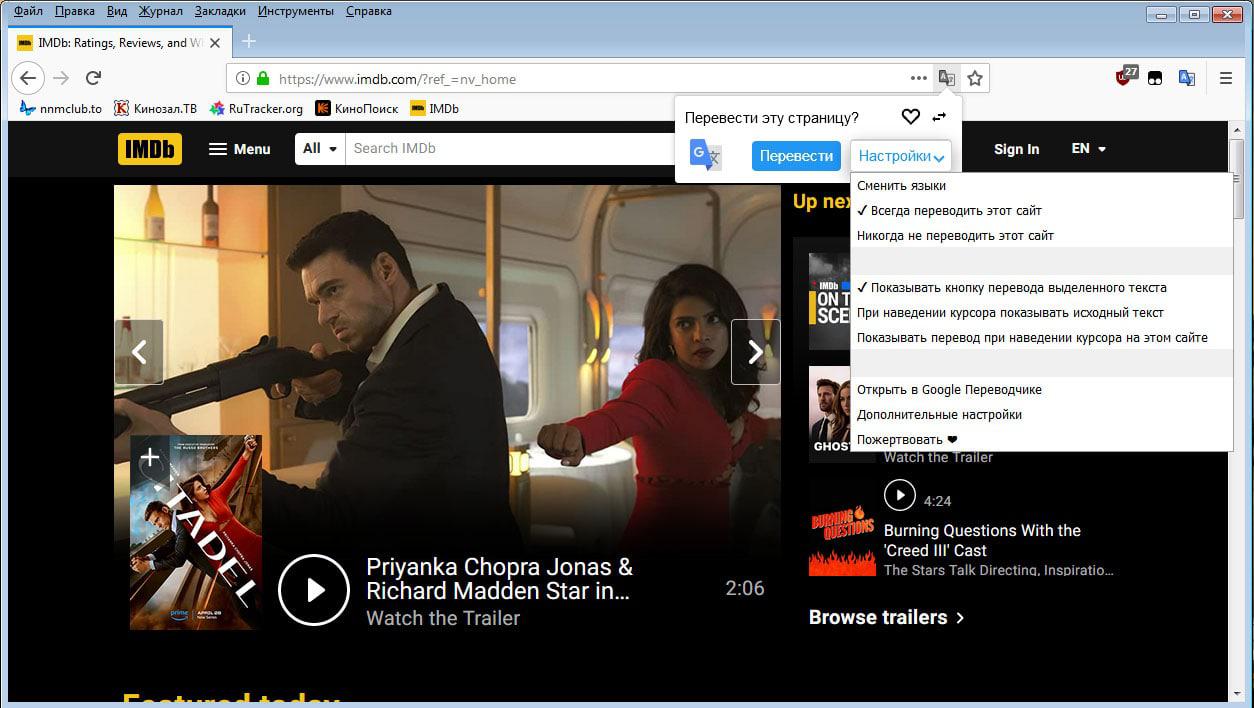
Task: Open the Firefox hamburger menu
Action: point(1226,78)
